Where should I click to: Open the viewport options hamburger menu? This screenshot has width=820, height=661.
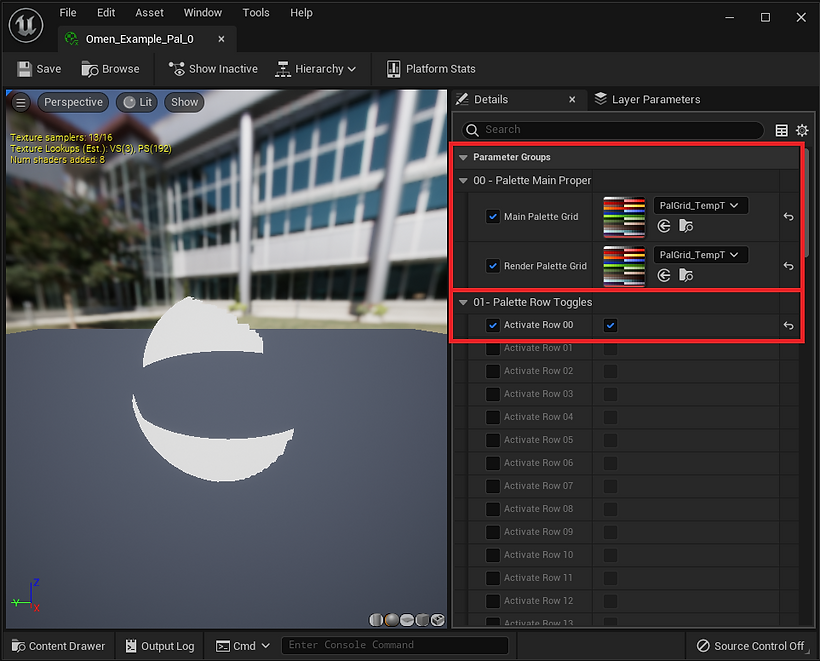(21, 102)
